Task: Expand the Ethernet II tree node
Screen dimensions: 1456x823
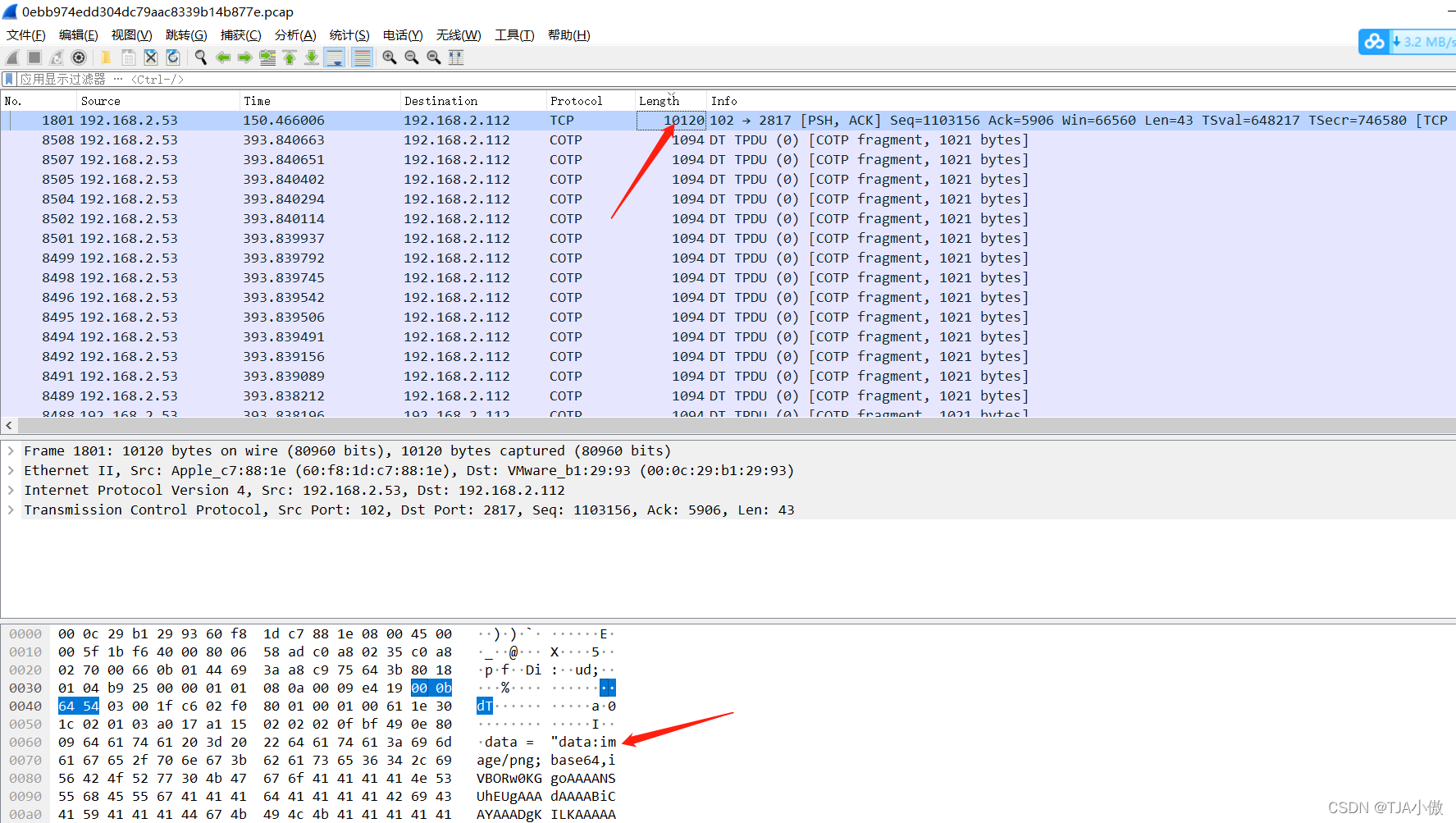Action: pos(11,470)
